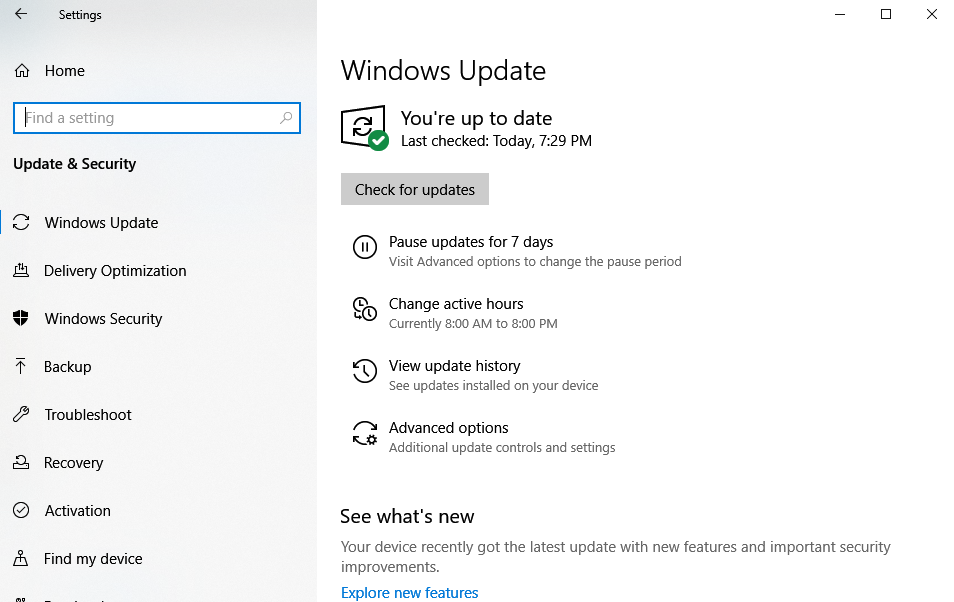Open the Backup section

pos(68,367)
